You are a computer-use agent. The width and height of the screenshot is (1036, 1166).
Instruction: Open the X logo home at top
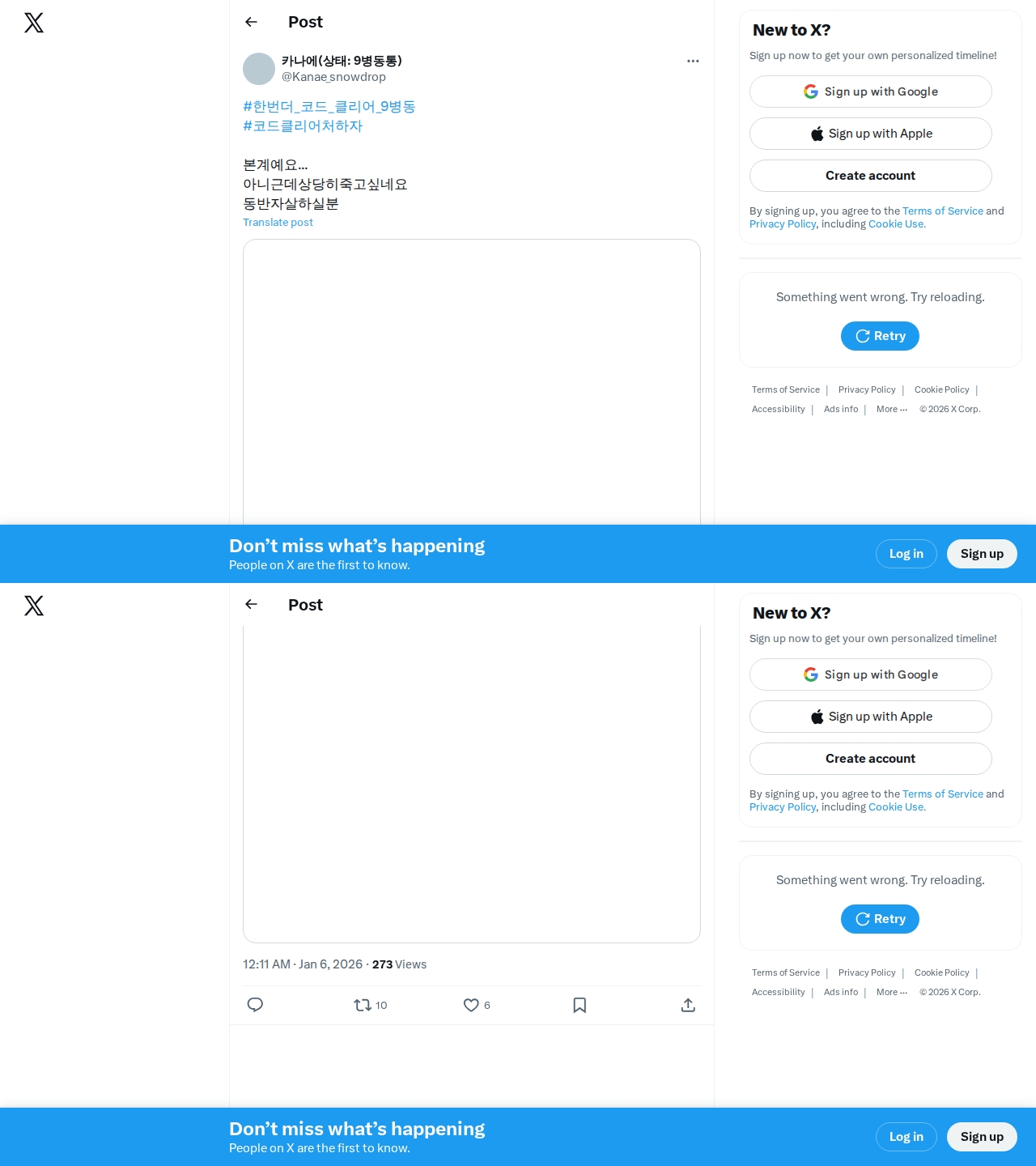pos(34,23)
